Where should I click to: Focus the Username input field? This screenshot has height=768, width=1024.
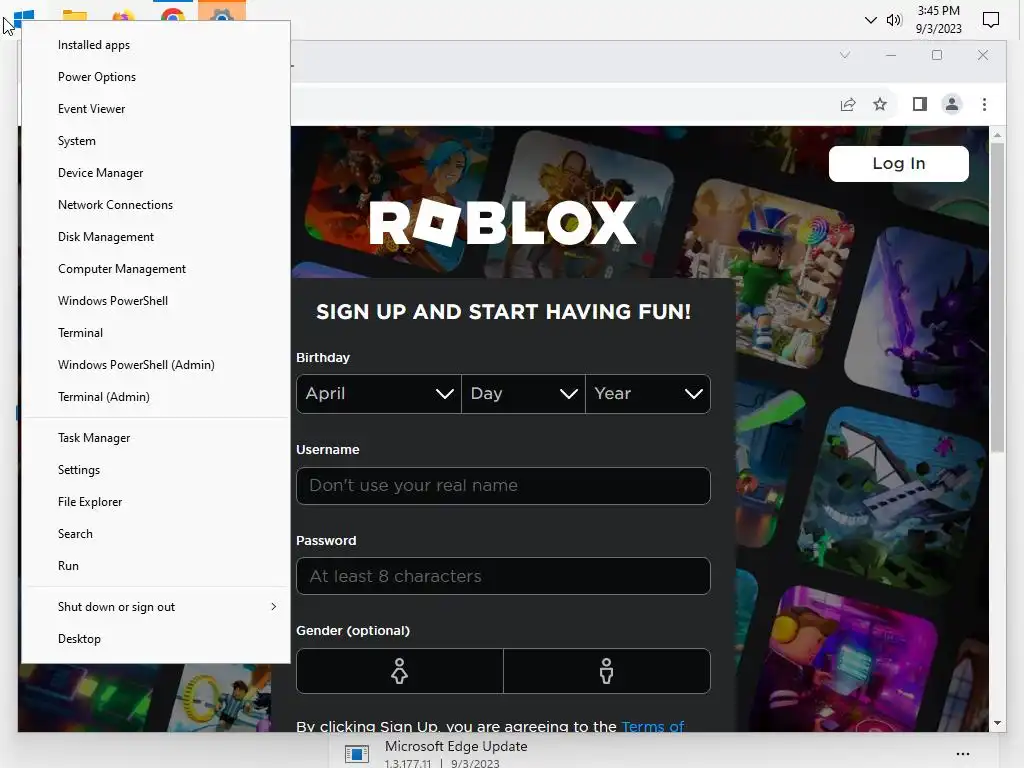point(503,486)
